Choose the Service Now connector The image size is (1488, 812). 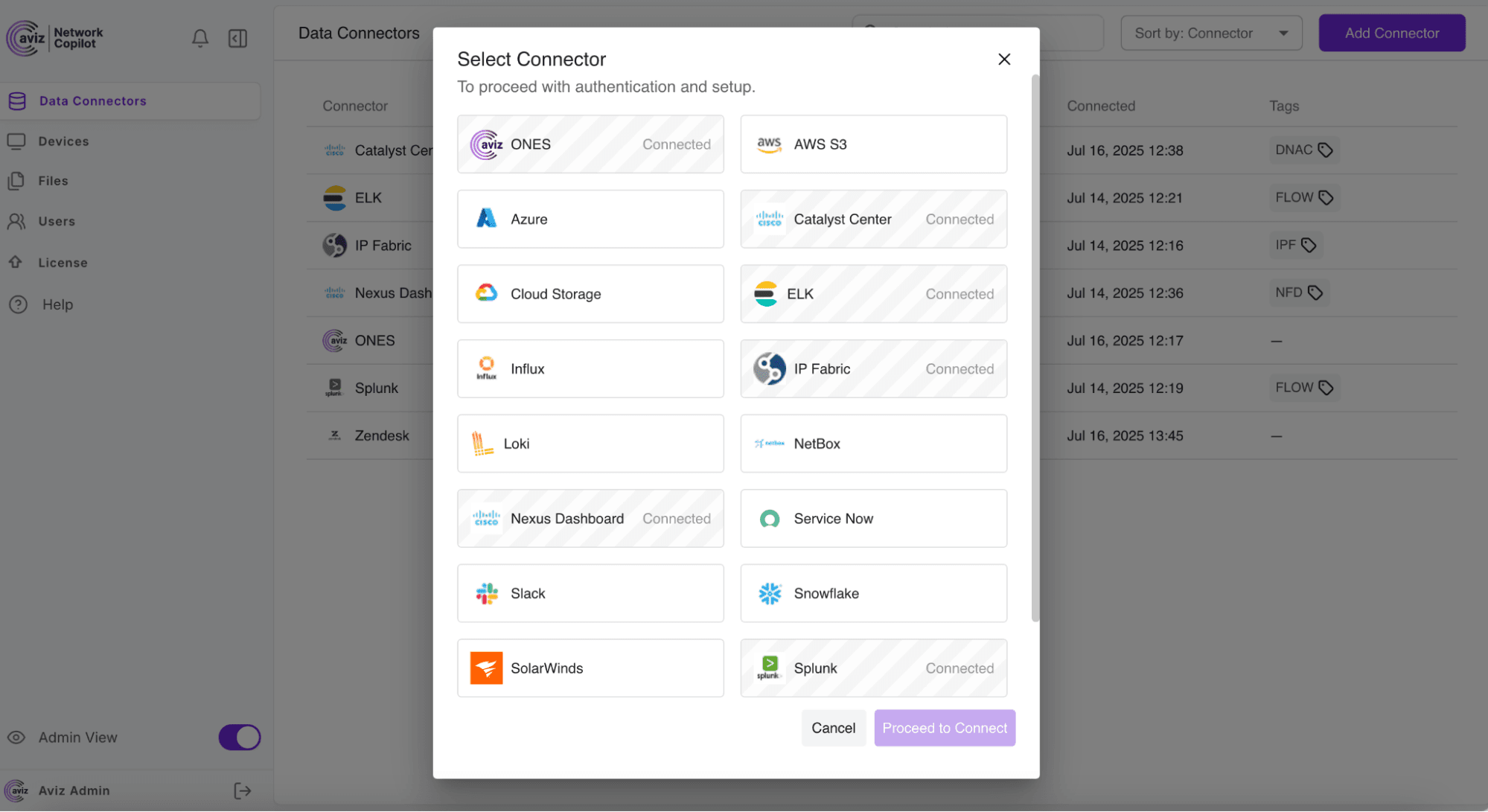pyautogui.click(x=872, y=518)
